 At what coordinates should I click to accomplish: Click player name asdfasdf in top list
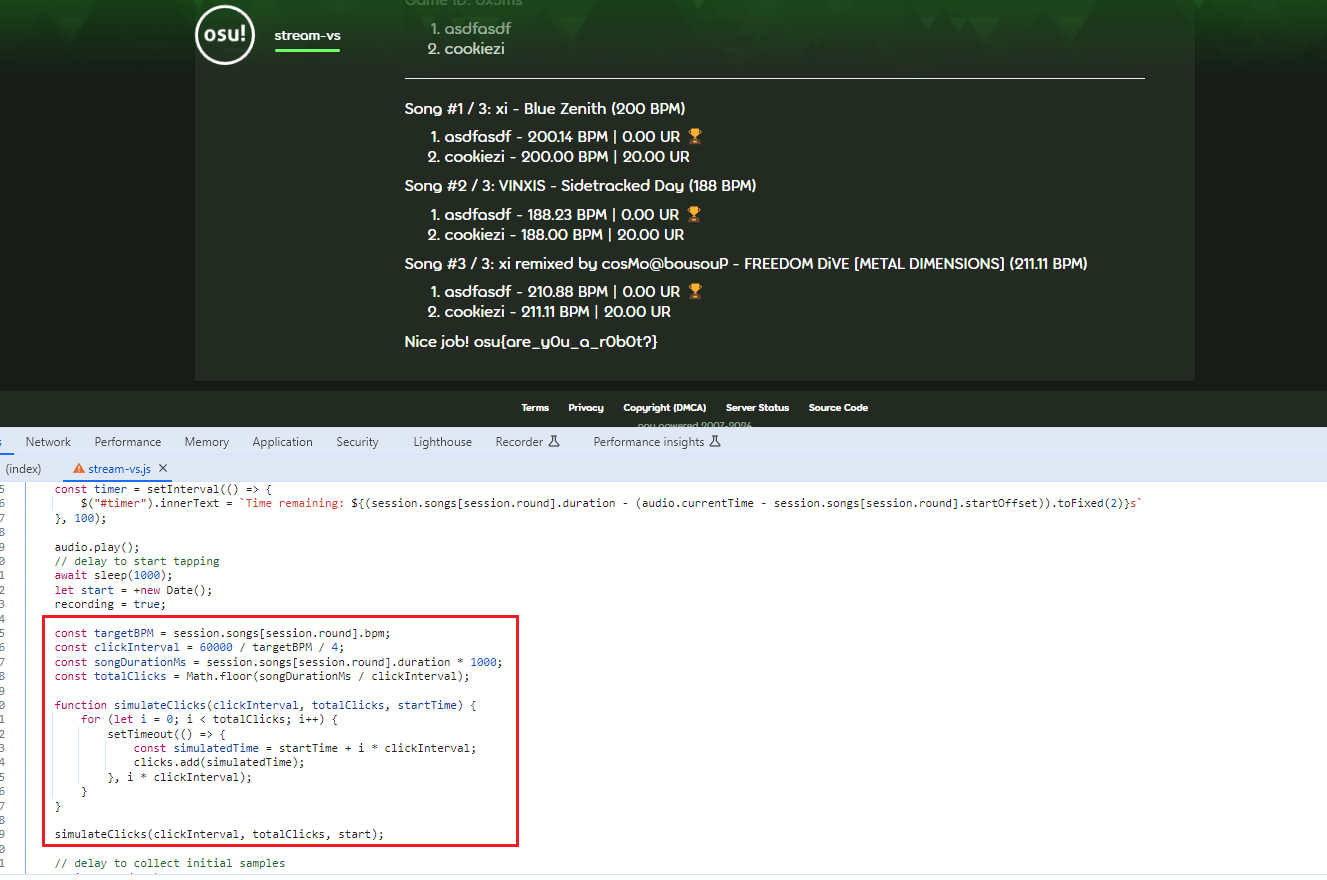click(x=477, y=29)
